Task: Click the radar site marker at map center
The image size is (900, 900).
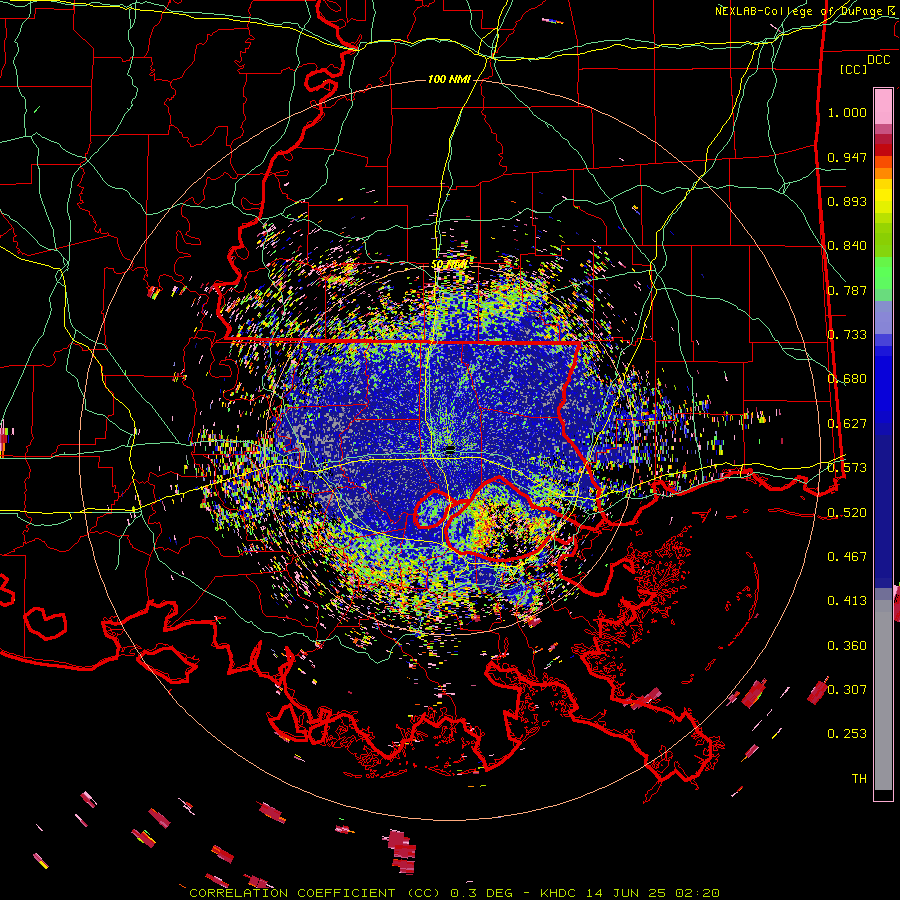Action: coord(451,449)
